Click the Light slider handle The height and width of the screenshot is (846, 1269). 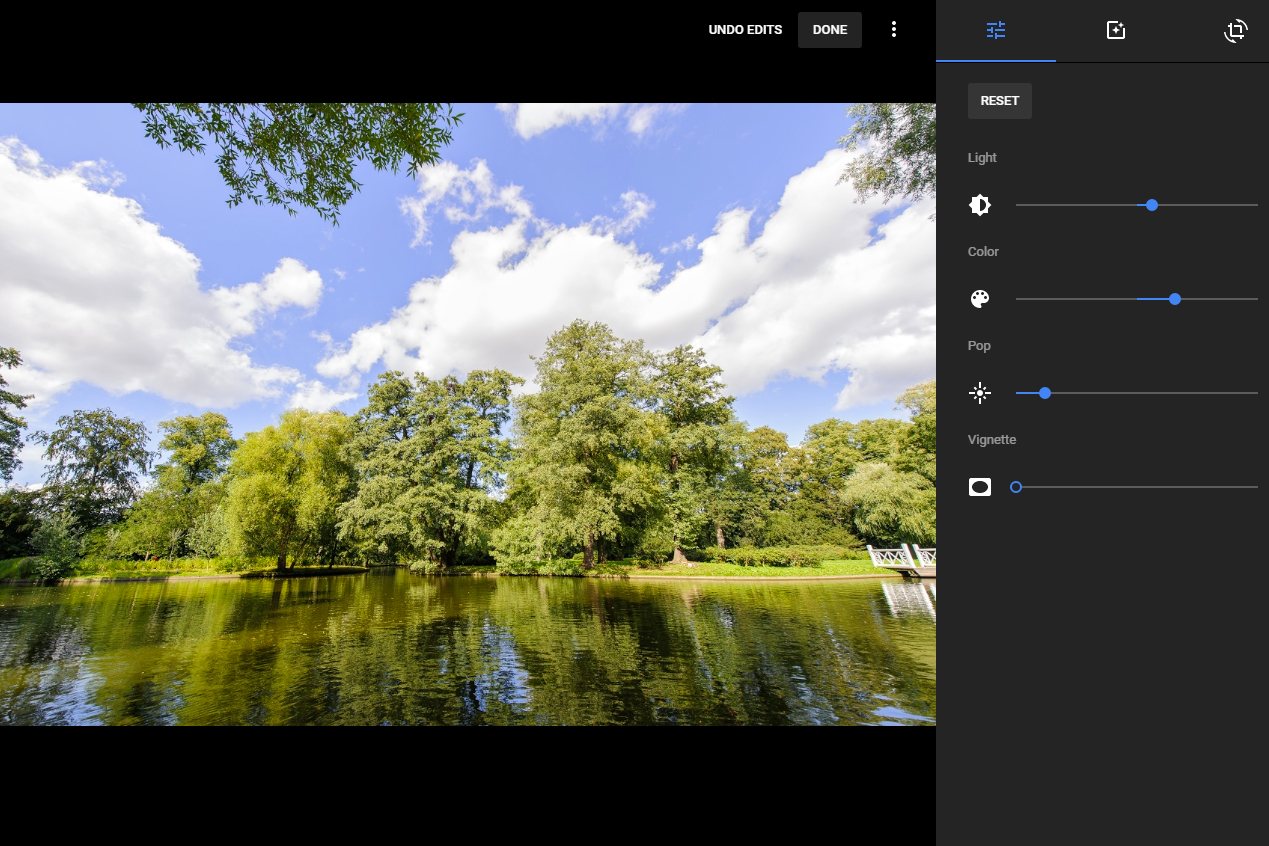(1151, 204)
